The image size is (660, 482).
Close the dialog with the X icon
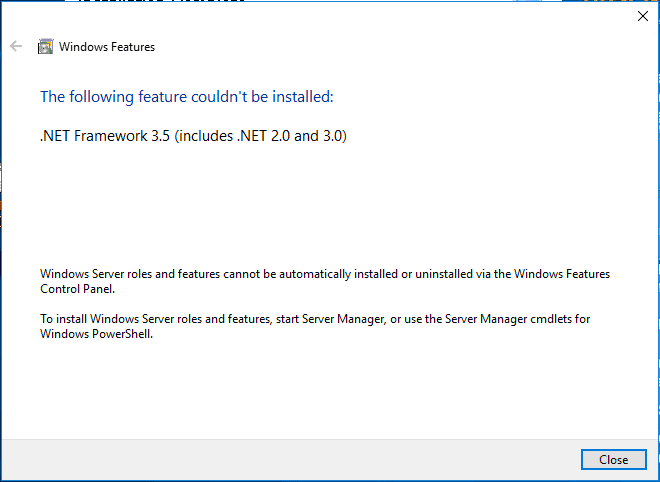coord(642,16)
